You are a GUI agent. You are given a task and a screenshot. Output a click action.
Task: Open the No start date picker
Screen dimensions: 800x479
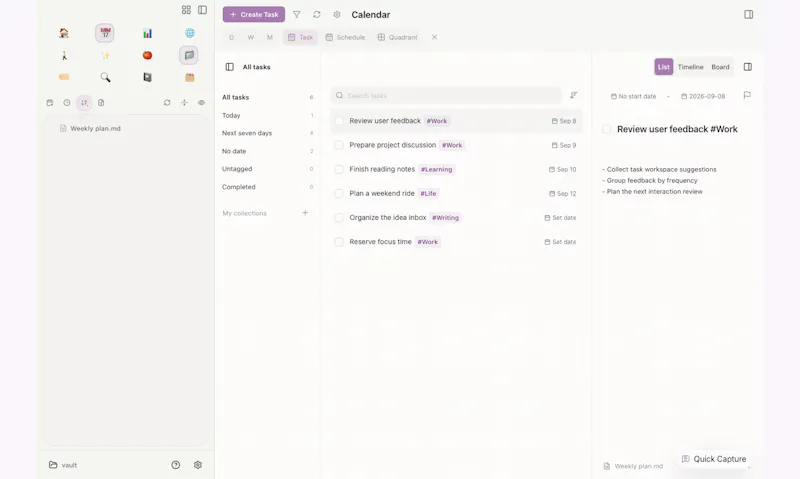(633, 96)
